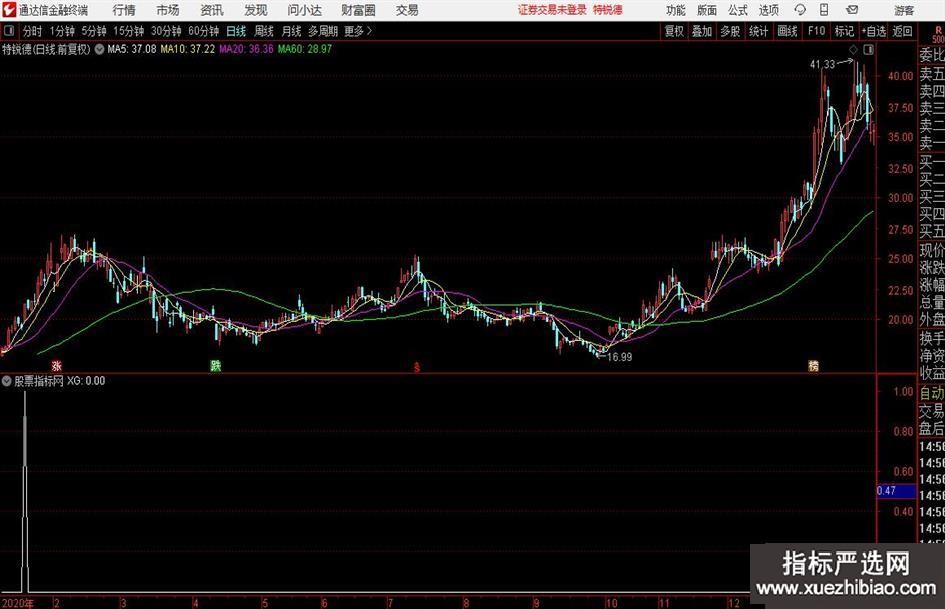
Task: Click the 游客 guest account label
Action: click(x=904, y=10)
